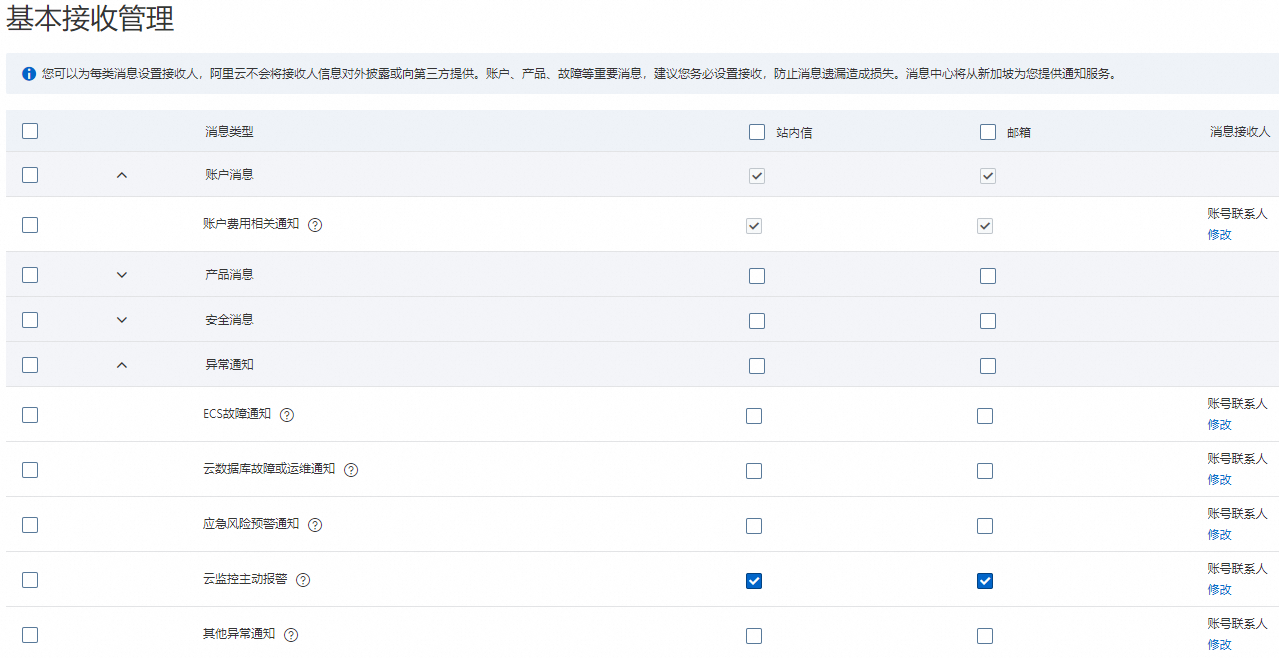Click 修改 link for 其他异常通知

[1219, 645]
